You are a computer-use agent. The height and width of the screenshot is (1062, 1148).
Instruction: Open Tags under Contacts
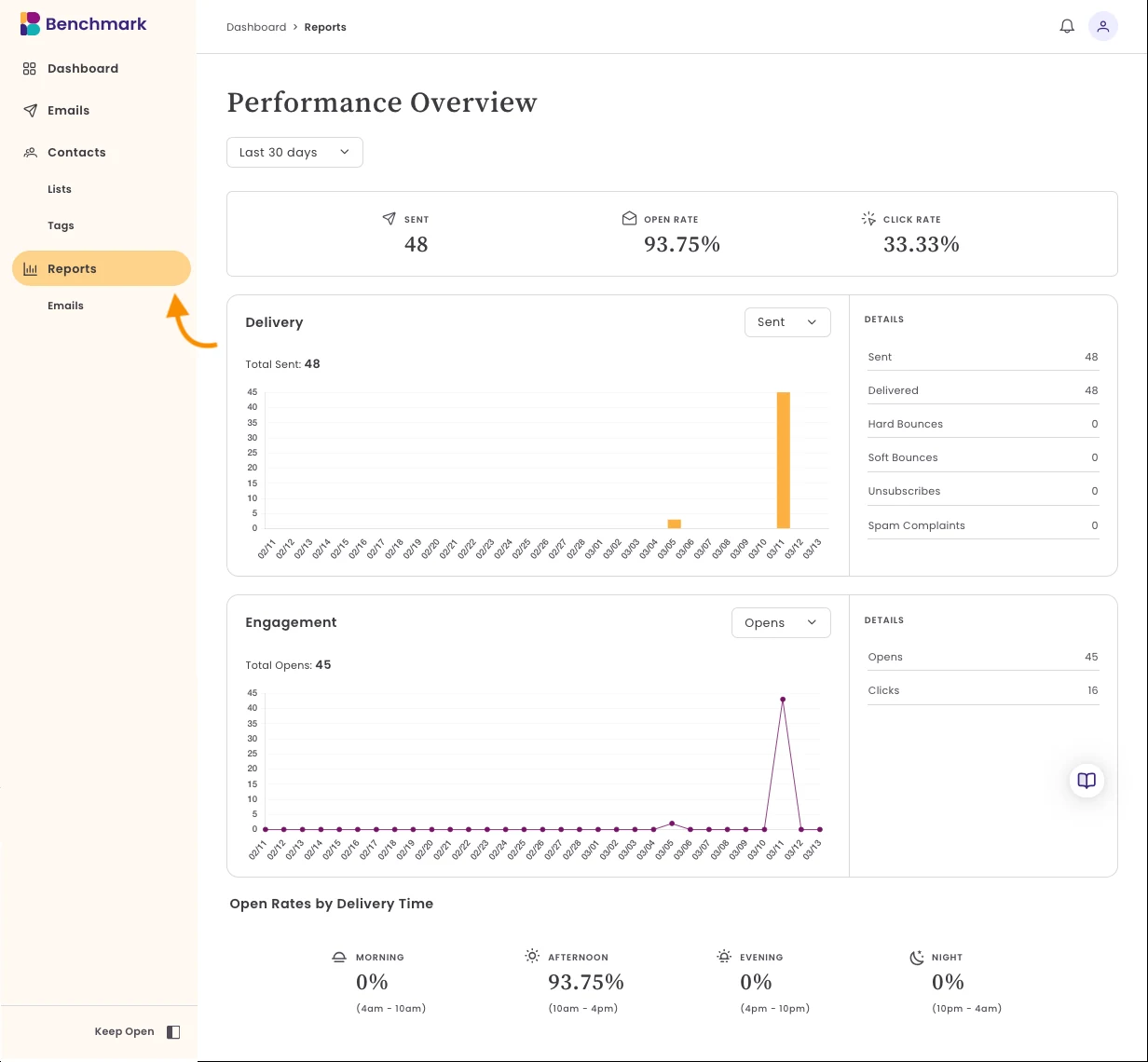(x=61, y=225)
